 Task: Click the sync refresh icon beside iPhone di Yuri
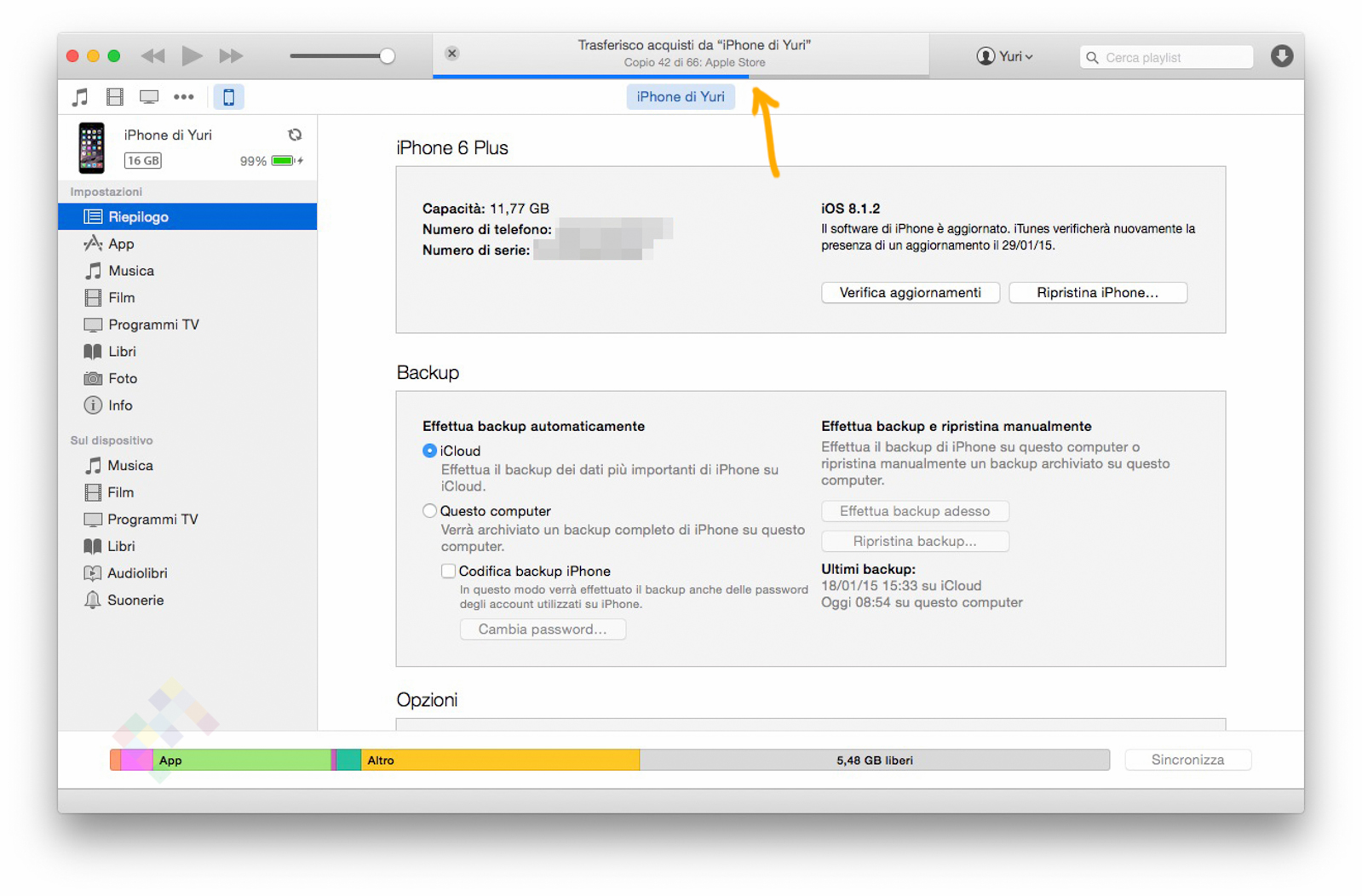click(x=295, y=135)
